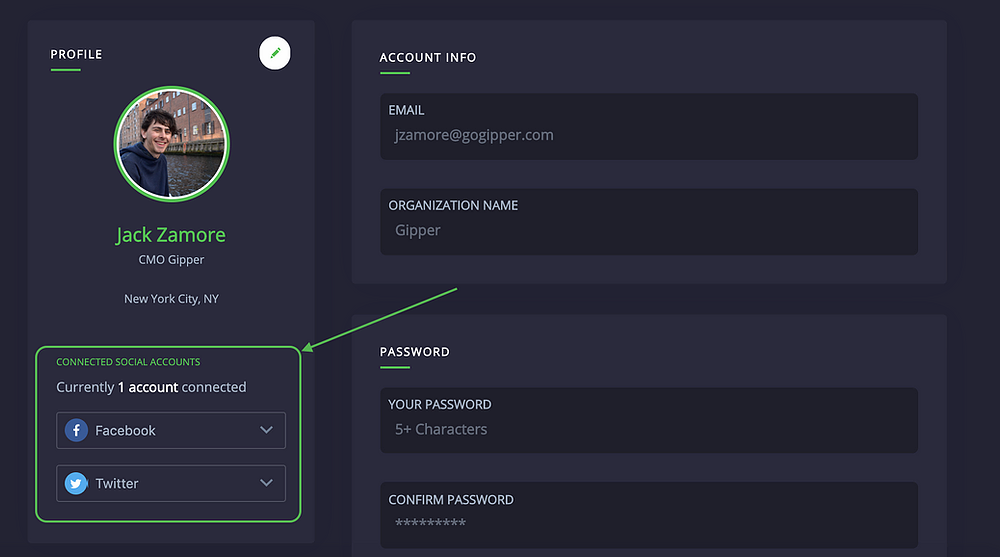The image size is (1000, 557).
Task: Click the green pencil edit profile icon
Action: tap(275, 53)
